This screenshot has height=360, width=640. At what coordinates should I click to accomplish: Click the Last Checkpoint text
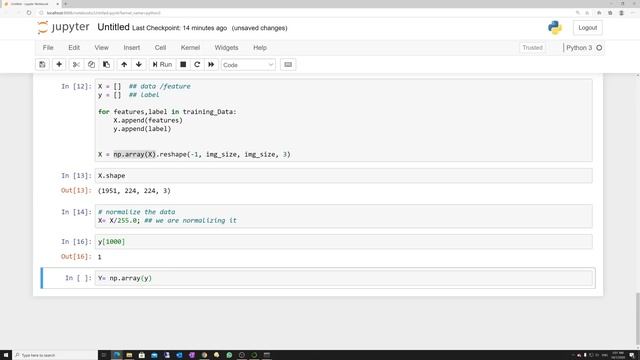tap(179, 28)
